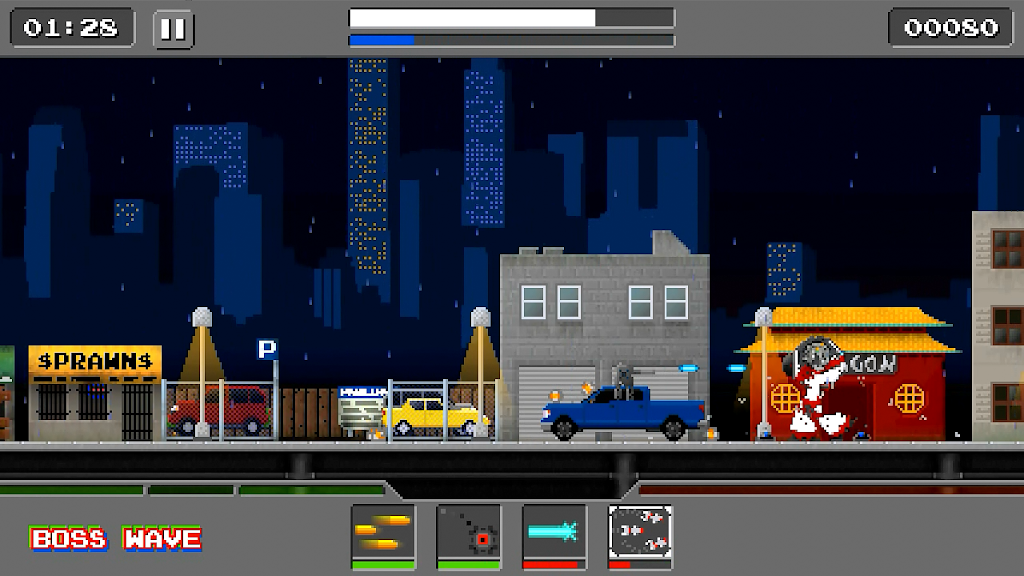Click the white health bar at top
This screenshot has height=576, width=1024.
tap(472, 18)
